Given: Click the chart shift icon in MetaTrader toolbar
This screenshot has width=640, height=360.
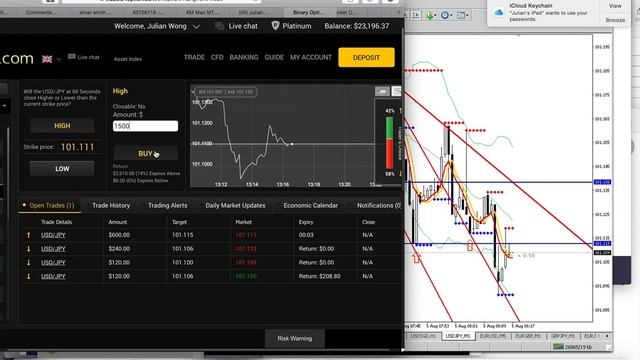Looking at the screenshot, I should (x=416, y=16).
